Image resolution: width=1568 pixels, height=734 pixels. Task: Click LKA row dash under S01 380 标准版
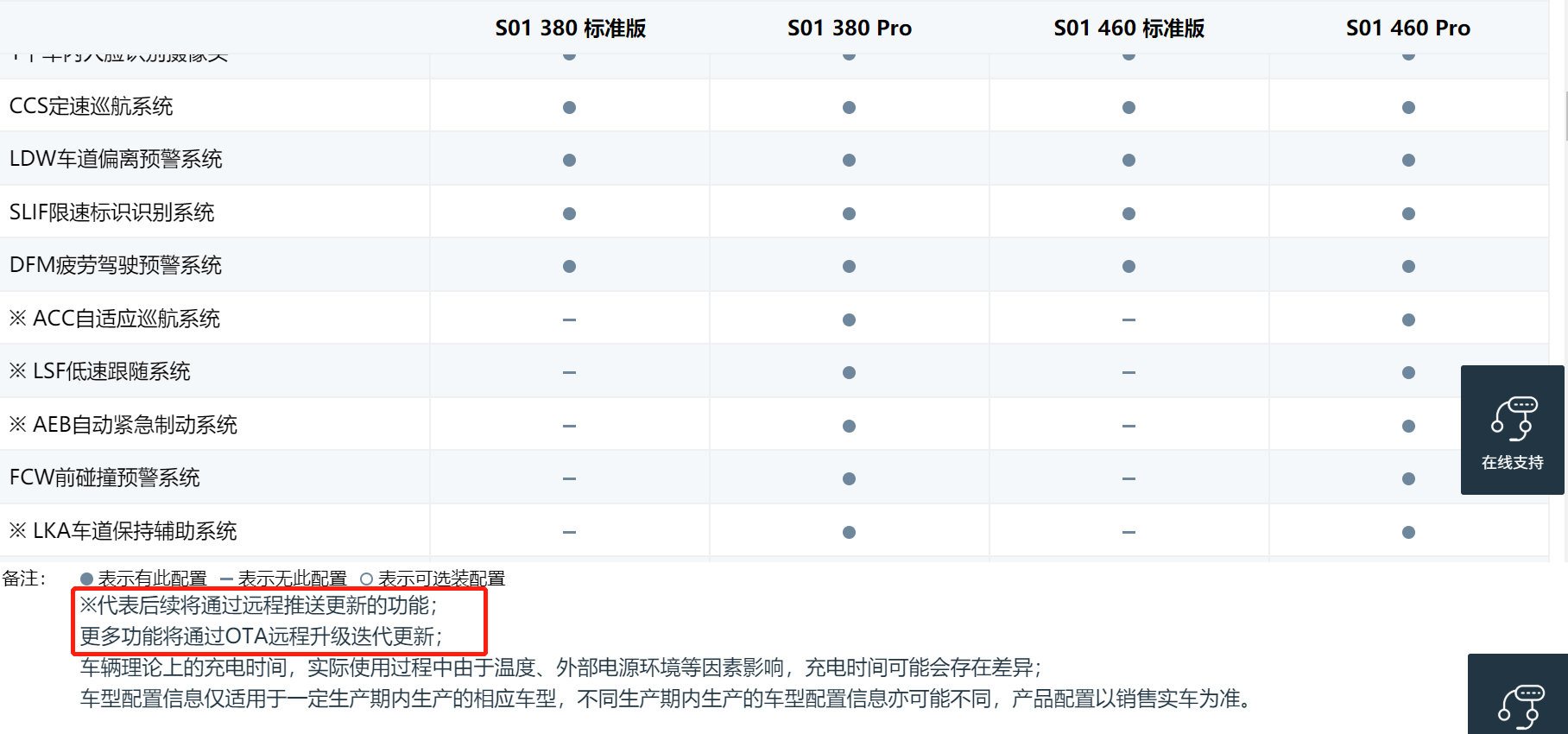coord(569,532)
